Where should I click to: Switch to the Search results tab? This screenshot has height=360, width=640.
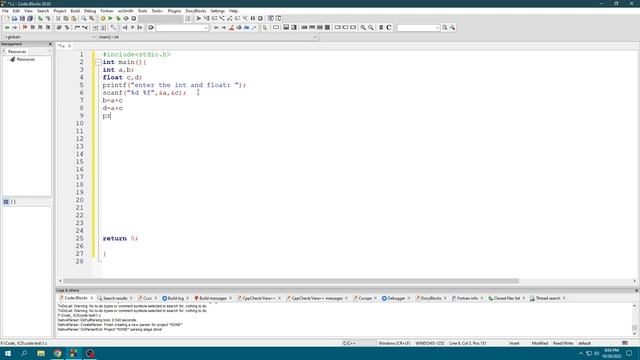pos(115,298)
